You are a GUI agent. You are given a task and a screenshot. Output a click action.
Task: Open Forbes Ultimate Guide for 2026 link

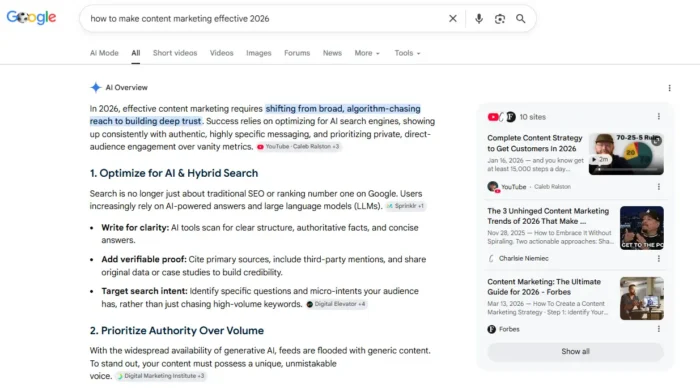(x=544, y=287)
